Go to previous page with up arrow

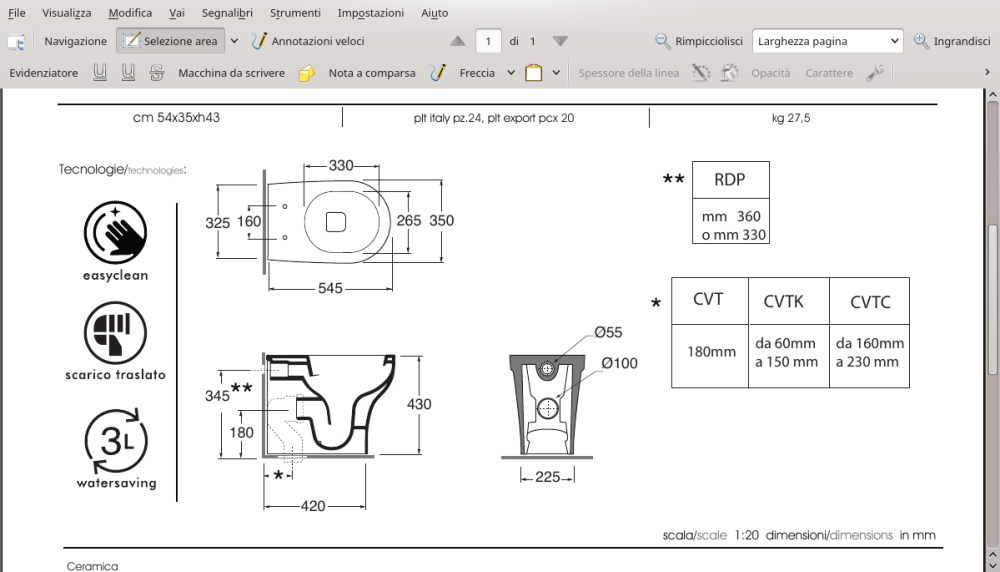click(457, 41)
